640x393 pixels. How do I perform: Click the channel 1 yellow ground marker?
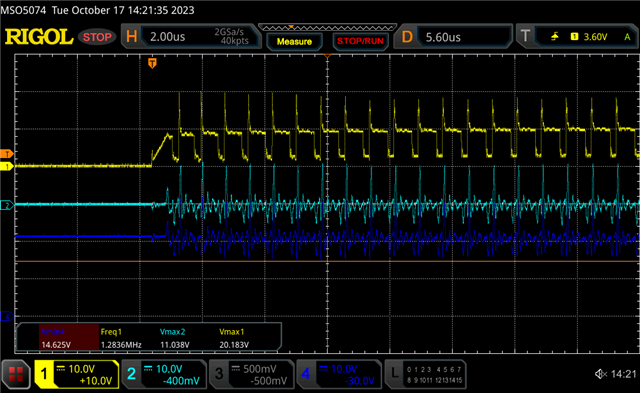pos(7,167)
